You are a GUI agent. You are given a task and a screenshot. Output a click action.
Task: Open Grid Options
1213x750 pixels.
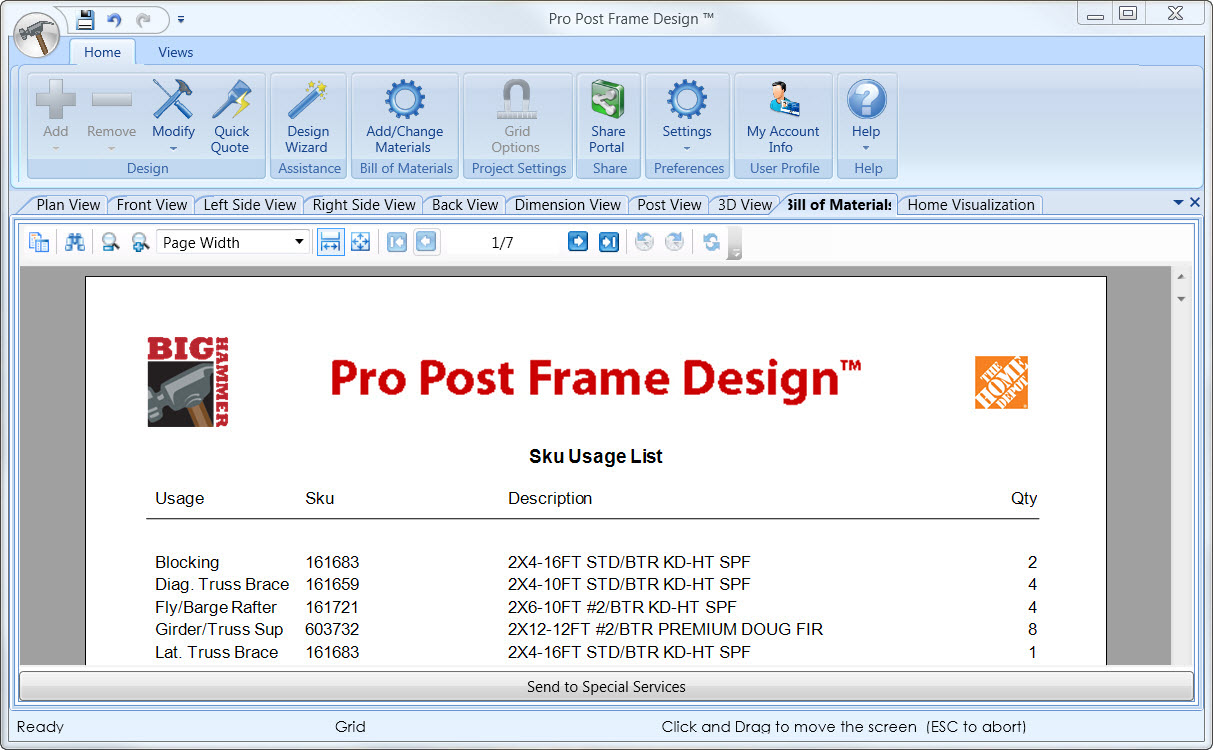click(x=517, y=117)
